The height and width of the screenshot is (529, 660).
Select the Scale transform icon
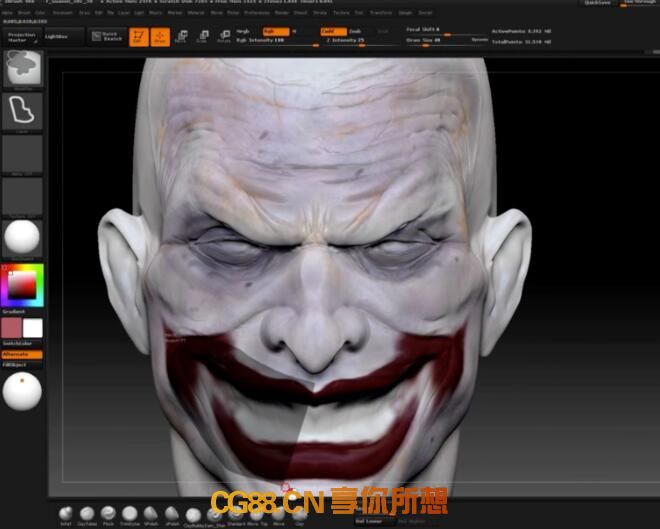pos(203,37)
